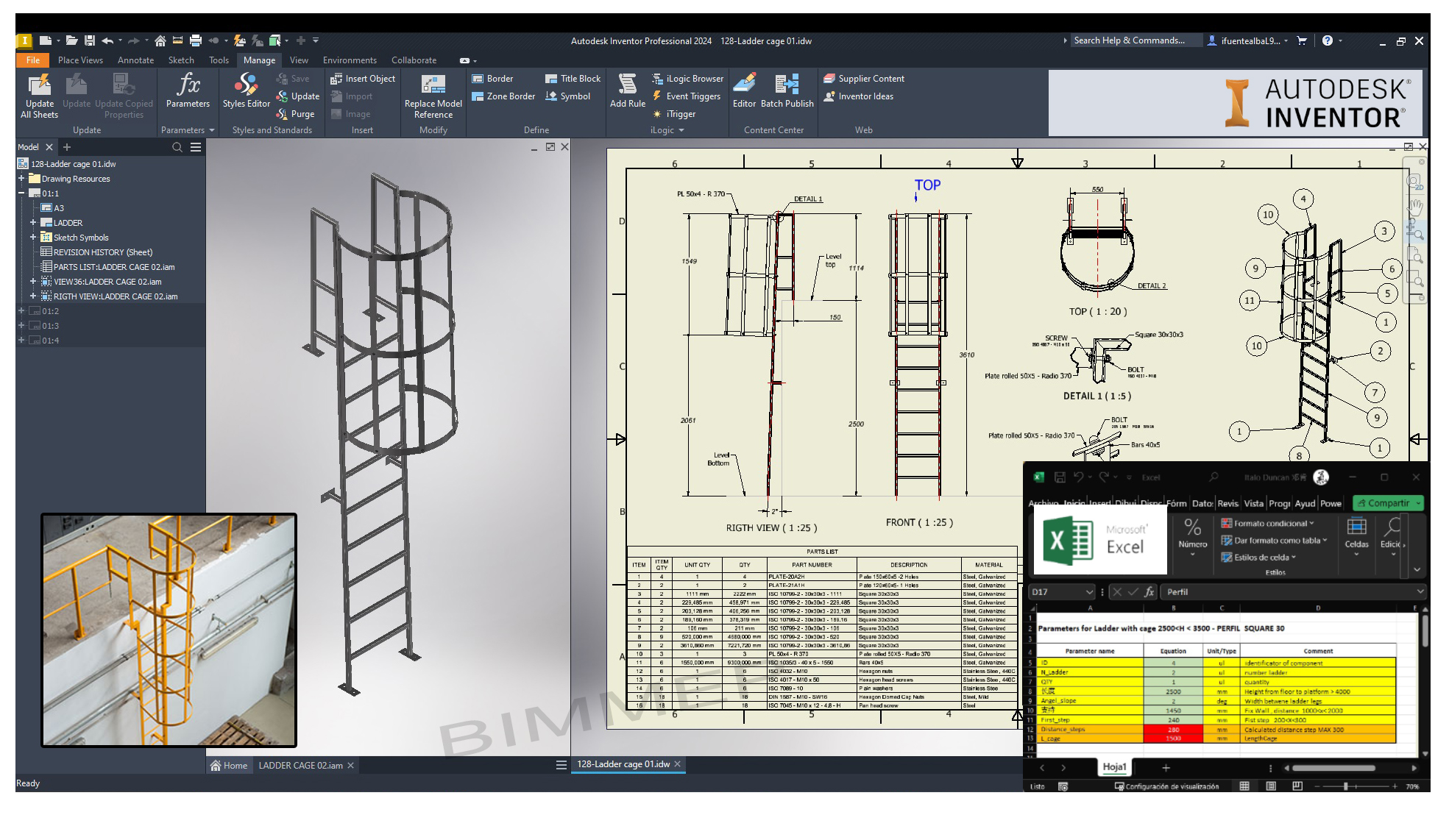The height and width of the screenshot is (840, 1449).
Task: Collapse the 01:1 sheet node
Action: 21,193
